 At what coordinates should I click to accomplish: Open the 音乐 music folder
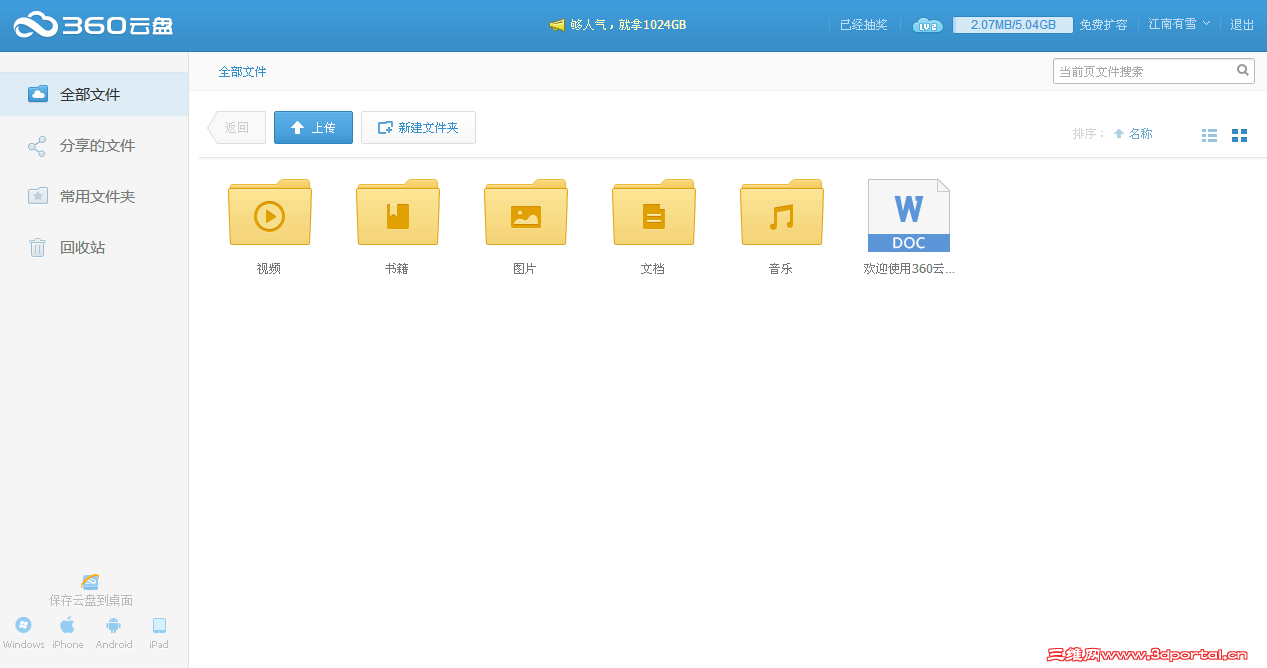pos(781,212)
